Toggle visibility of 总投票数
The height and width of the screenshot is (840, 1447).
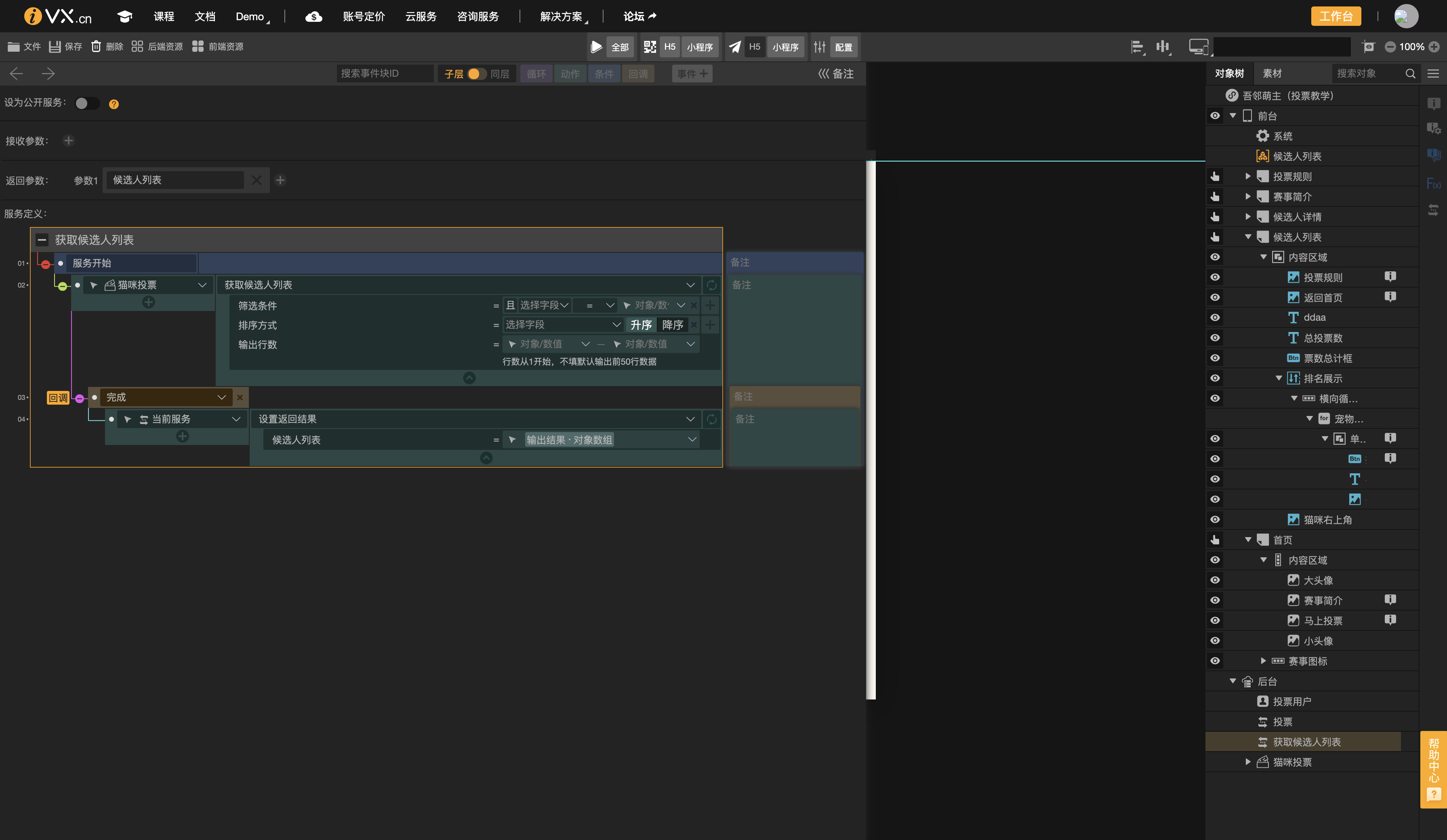(x=1214, y=338)
